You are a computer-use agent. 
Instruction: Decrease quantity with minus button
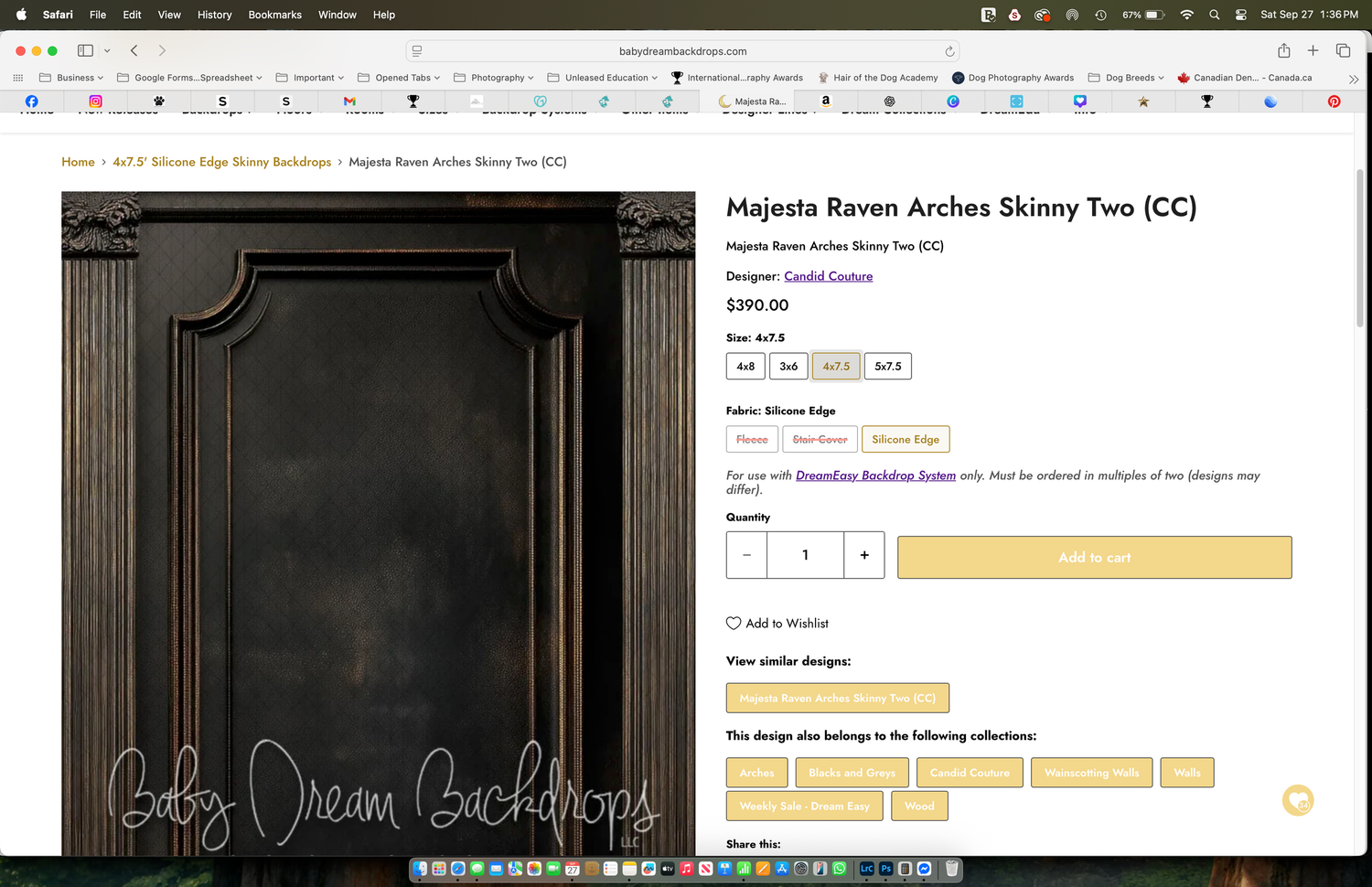click(746, 555)
